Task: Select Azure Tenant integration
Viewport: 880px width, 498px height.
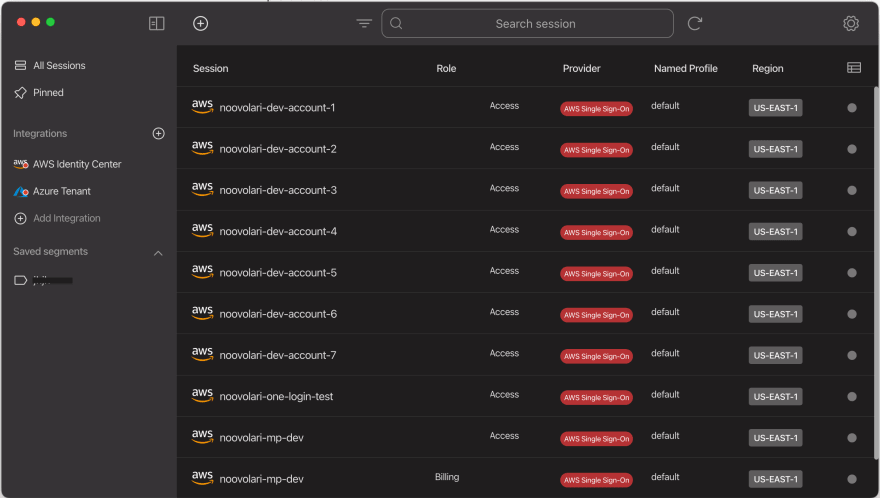Action: pos(62,191)
